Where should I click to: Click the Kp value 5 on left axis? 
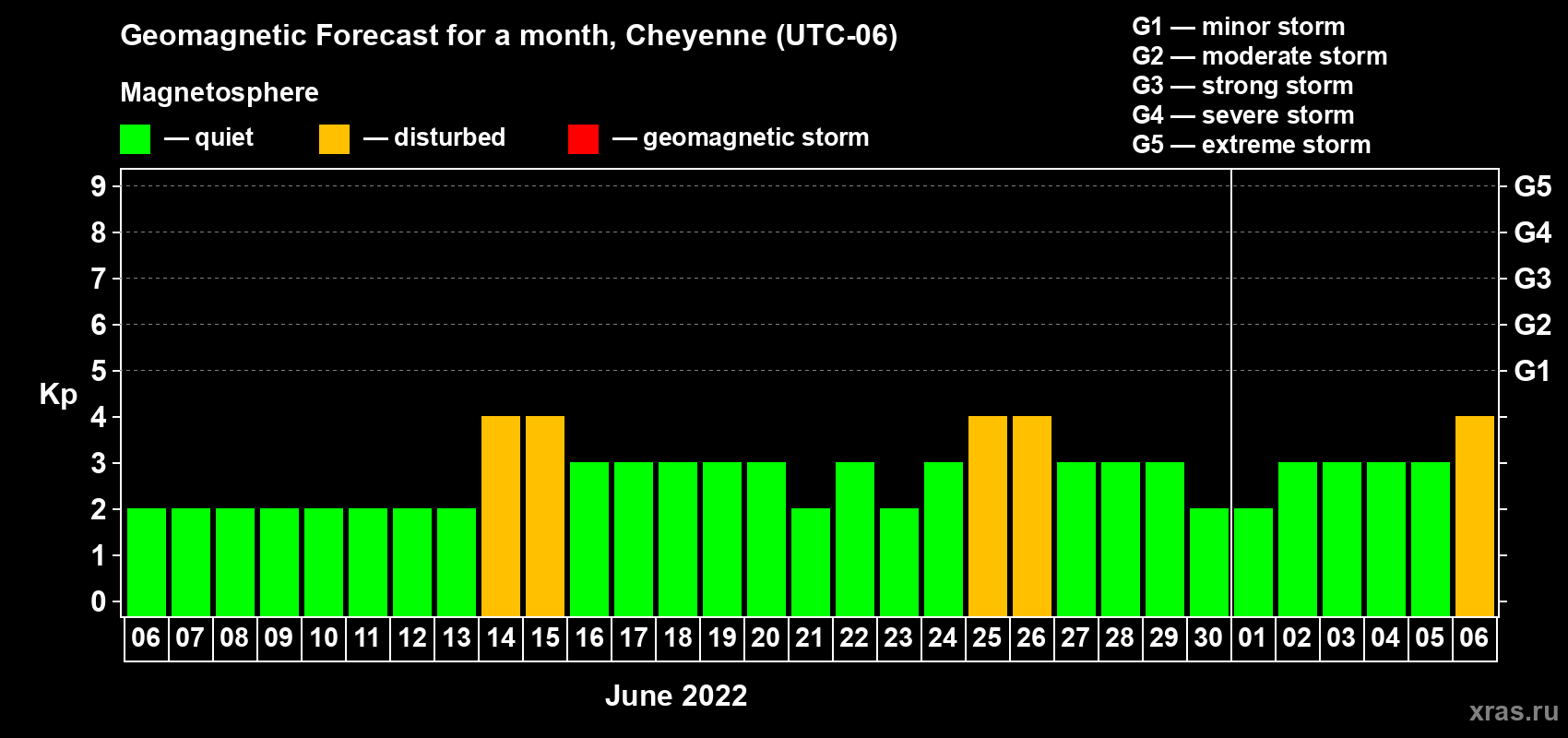pyautogui.click(x=99, y=371)
